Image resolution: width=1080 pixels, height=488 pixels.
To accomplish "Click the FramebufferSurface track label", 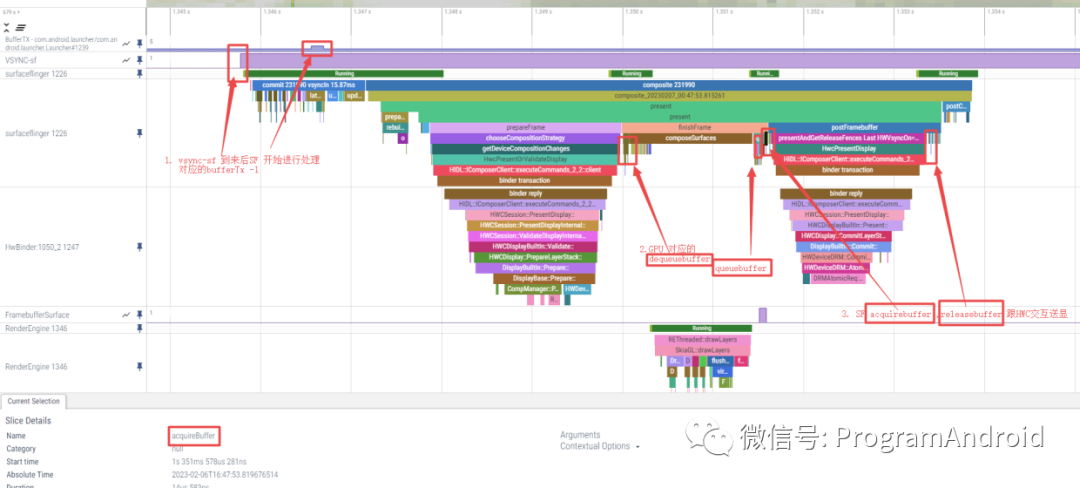I will [37, 315].
